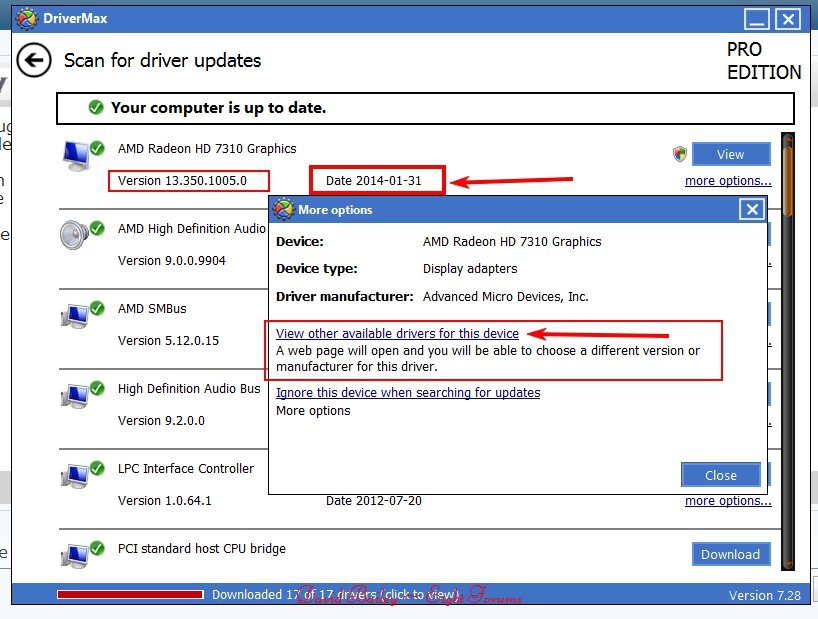The width and height of the screenshot is (818, 619).
Task: Click the PCI standard host CPU bridge icon
Action: pyautogui.click(x=77, y=555)
